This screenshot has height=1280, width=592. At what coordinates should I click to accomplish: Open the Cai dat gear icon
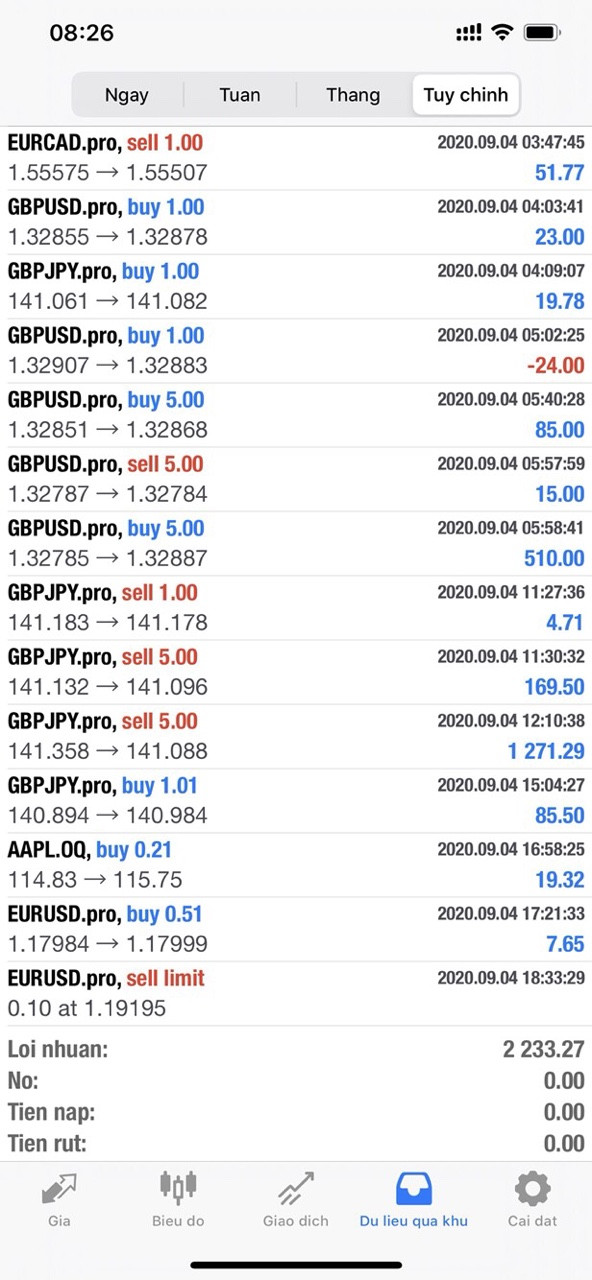pyautogui.click(x=532, y=1188)
